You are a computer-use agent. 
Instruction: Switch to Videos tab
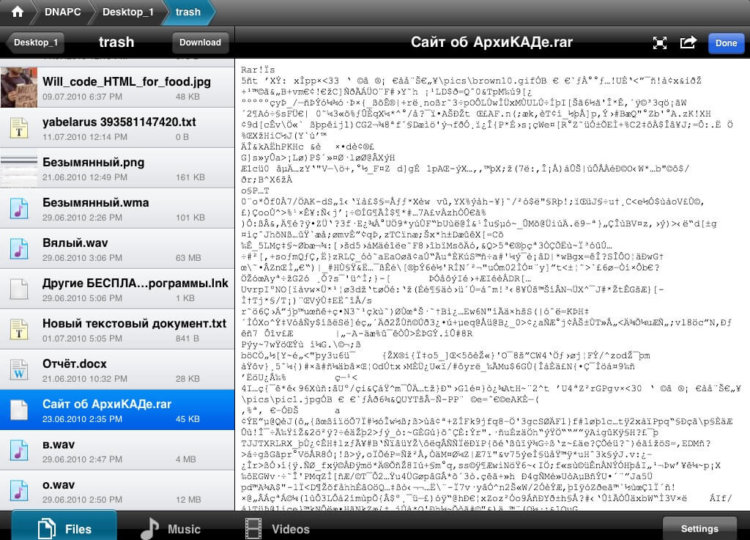(277, 528)
